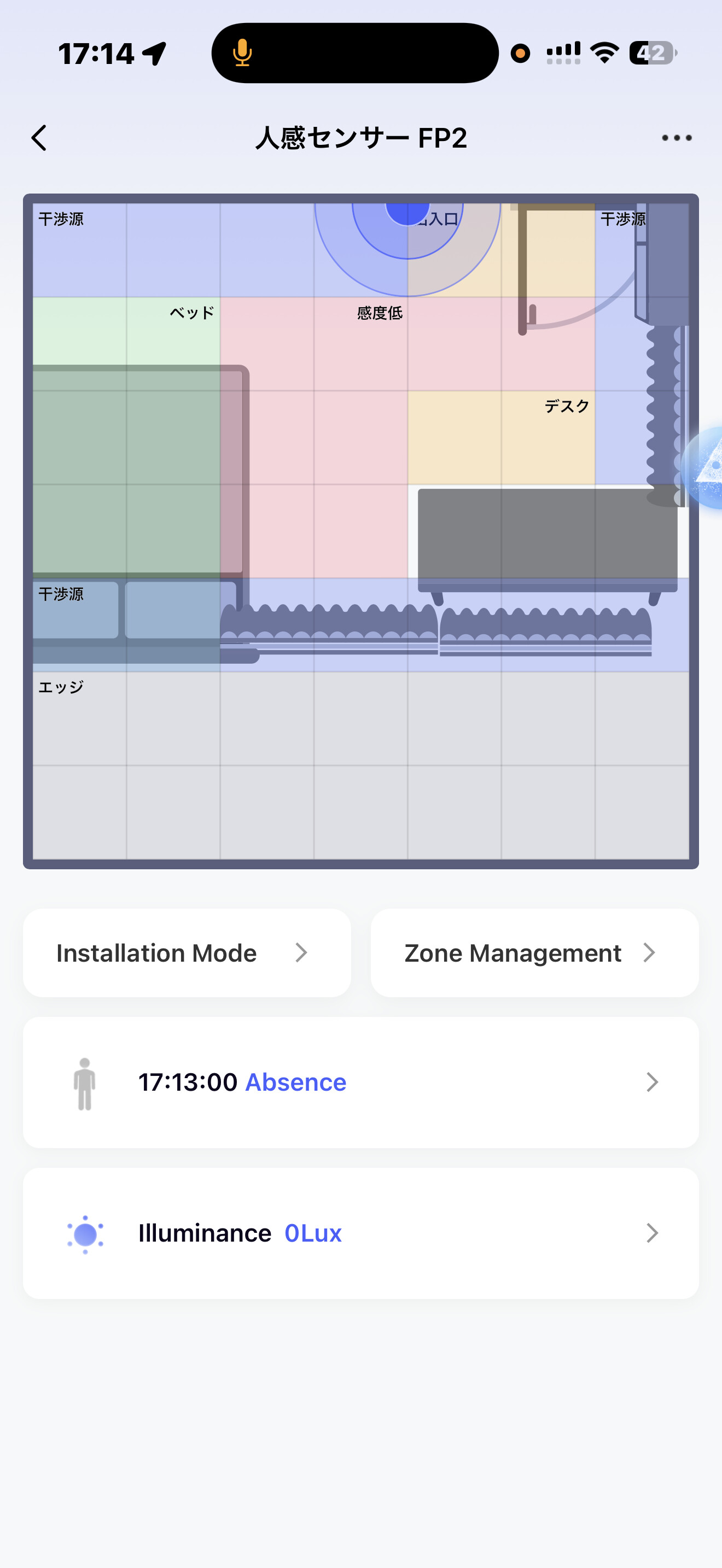Viewport: 722px width, 1568px height.
Task: Tap the 感度低 zone label
Action: coord(379,313)
